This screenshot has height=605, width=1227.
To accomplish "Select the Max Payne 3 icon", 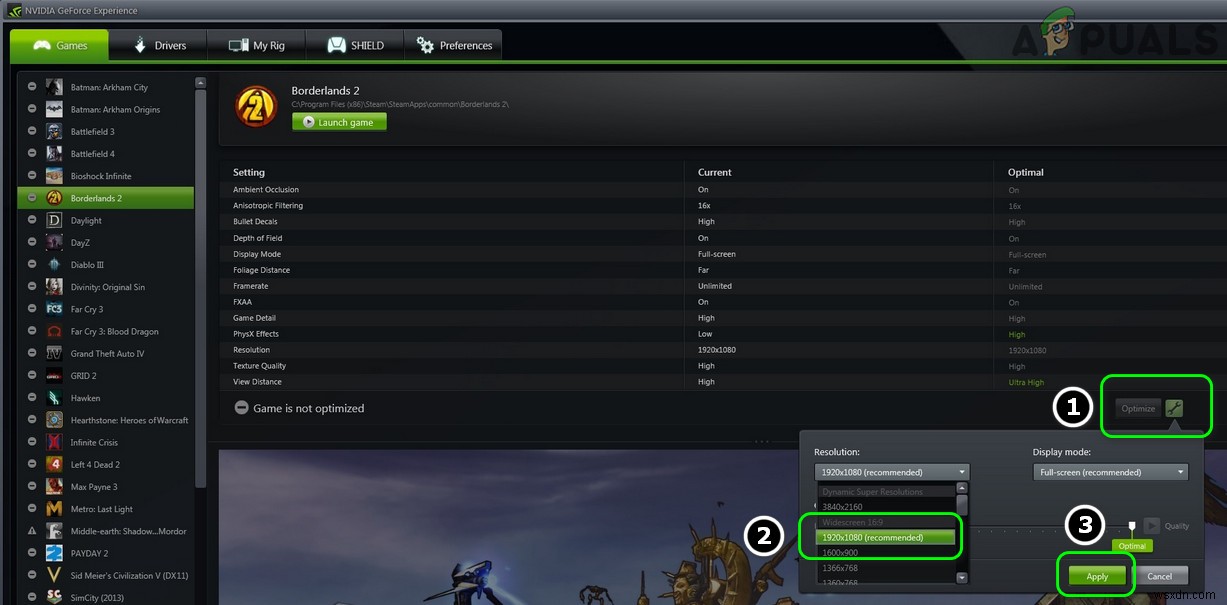I will (54, 487).
